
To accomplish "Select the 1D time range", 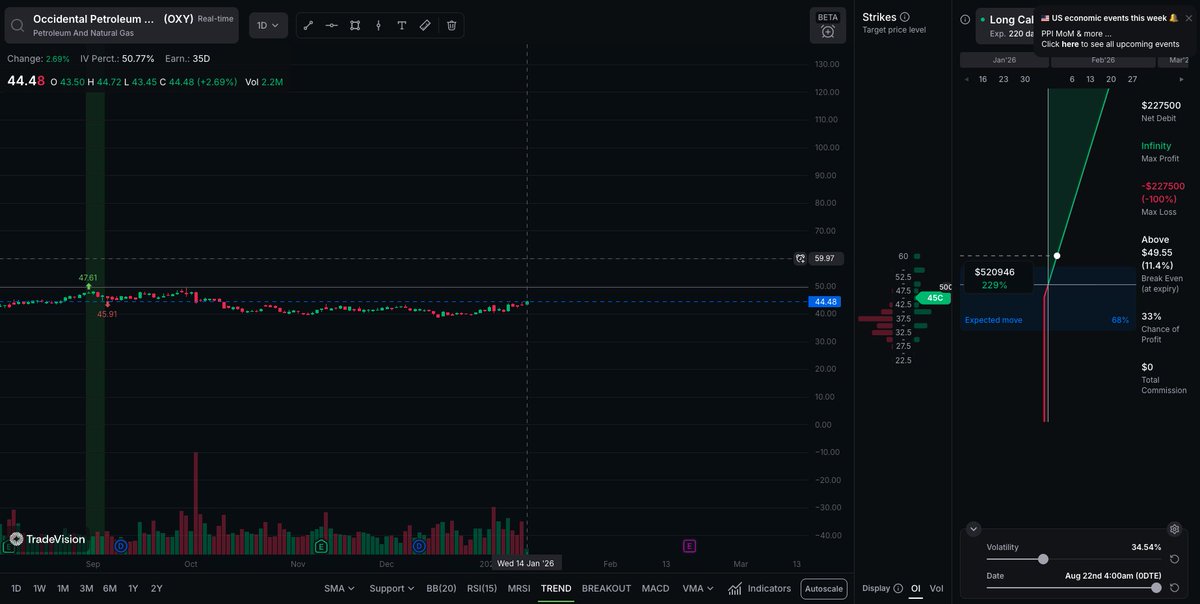I will tap(15, 588).
